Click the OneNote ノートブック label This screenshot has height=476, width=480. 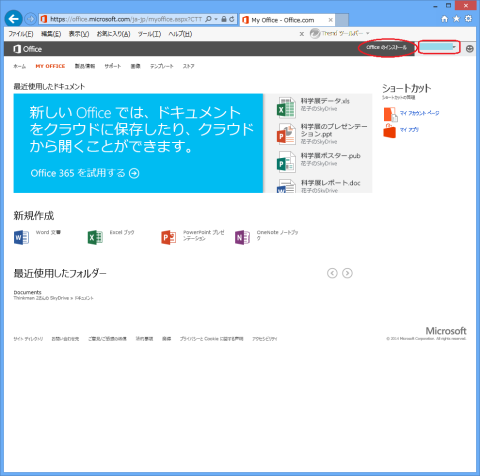[277, 235]
